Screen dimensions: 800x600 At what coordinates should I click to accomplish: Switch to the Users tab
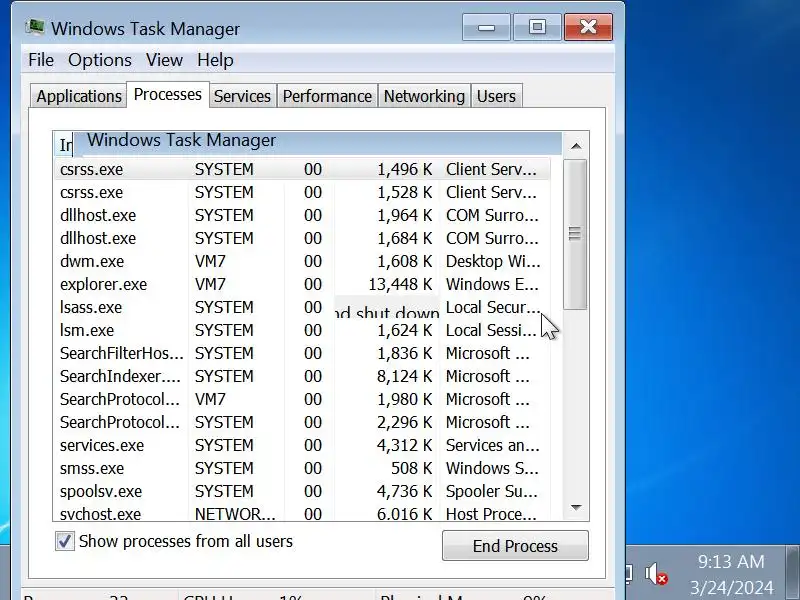496,96
